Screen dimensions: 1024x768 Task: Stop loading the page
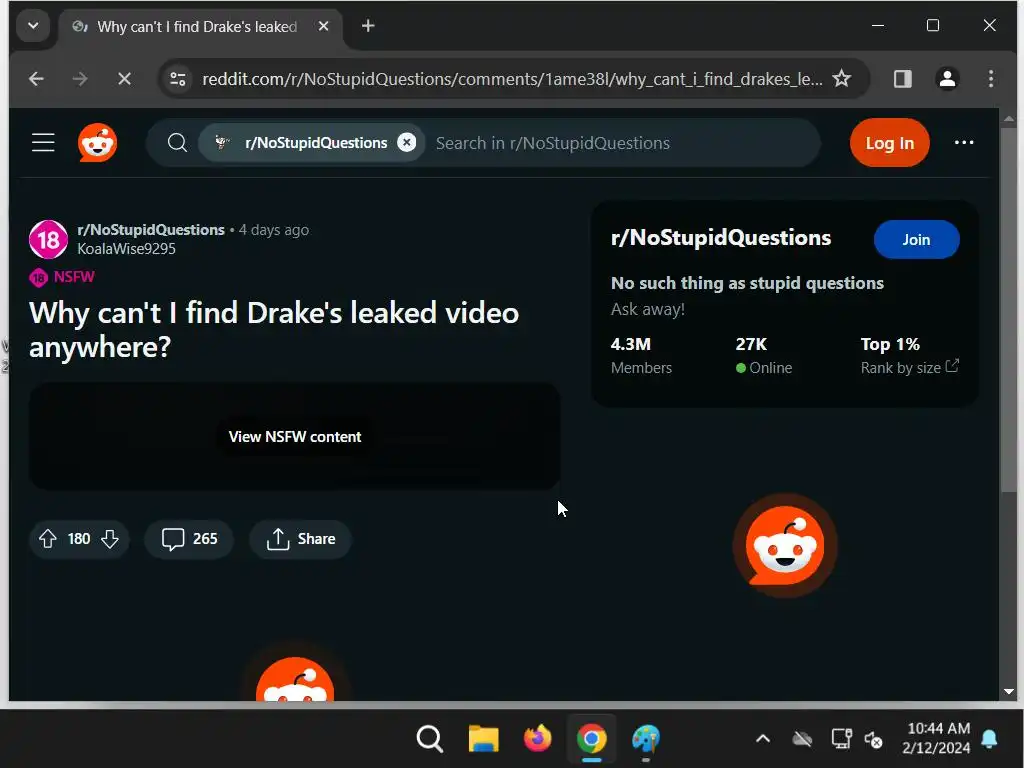(x=124, y=79)
